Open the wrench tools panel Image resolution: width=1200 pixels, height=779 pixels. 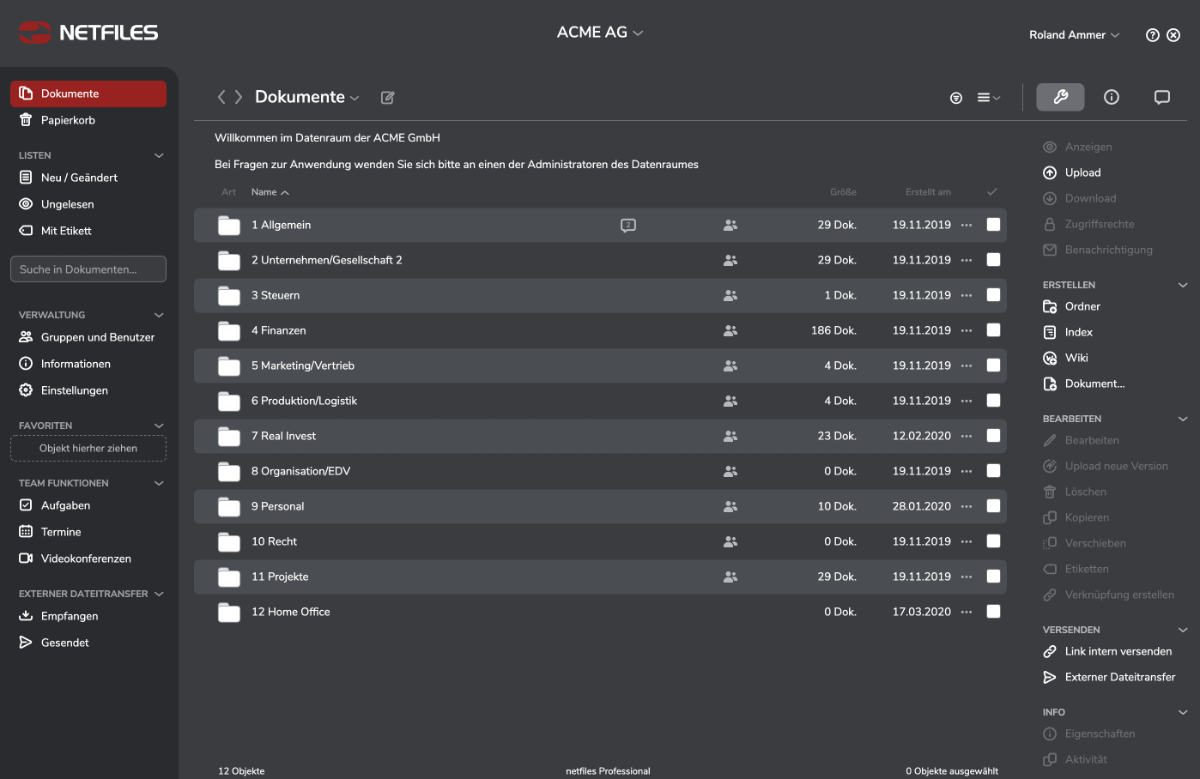pos(1060,97)
